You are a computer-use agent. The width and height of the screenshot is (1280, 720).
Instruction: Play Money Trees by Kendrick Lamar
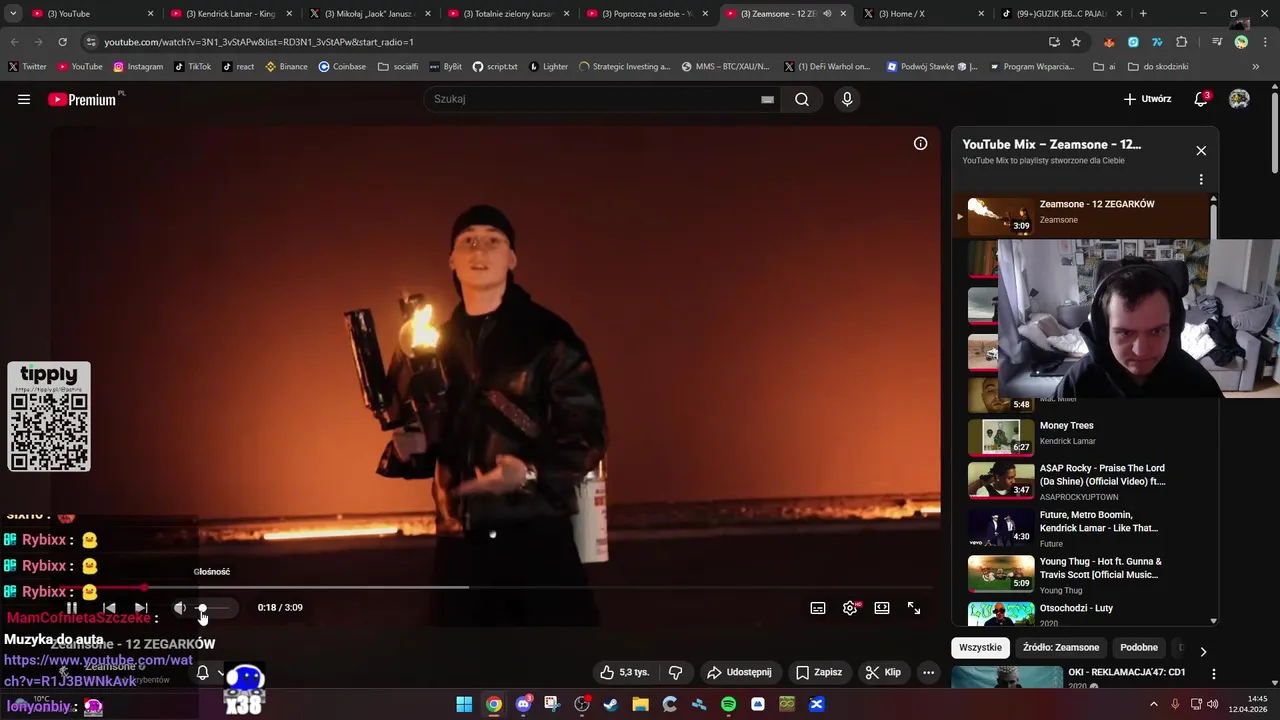[1083, 436]
